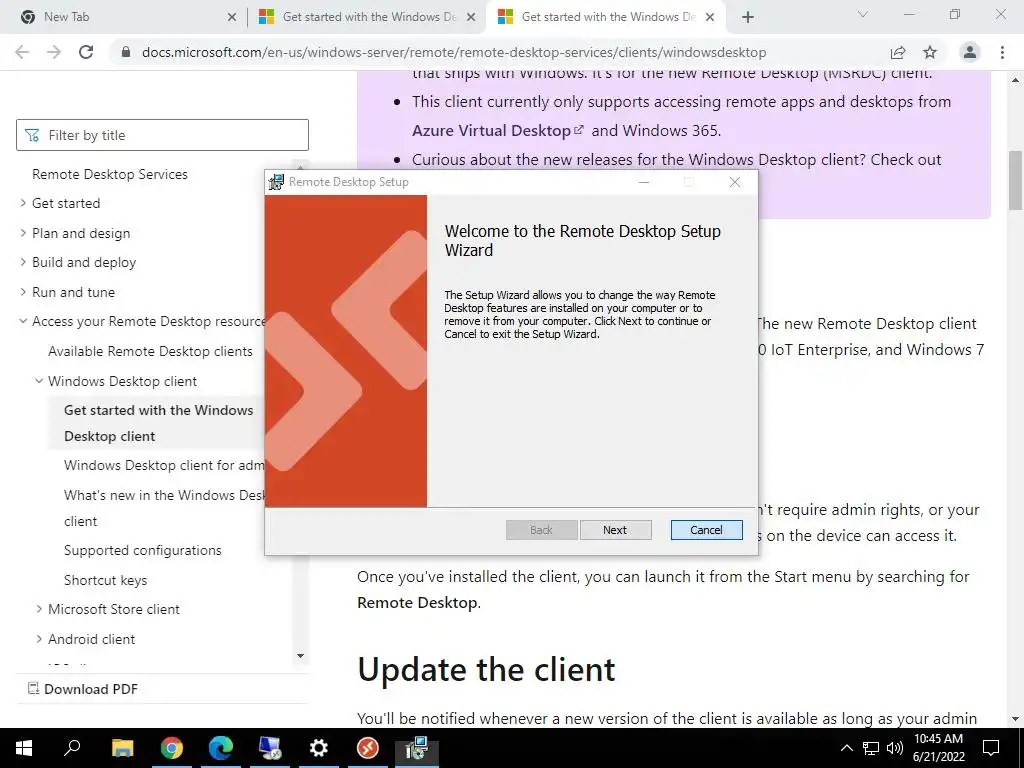1024x768 pixels.
Task: Click the page vertical scrollbar thumb
Action: 1015,180
